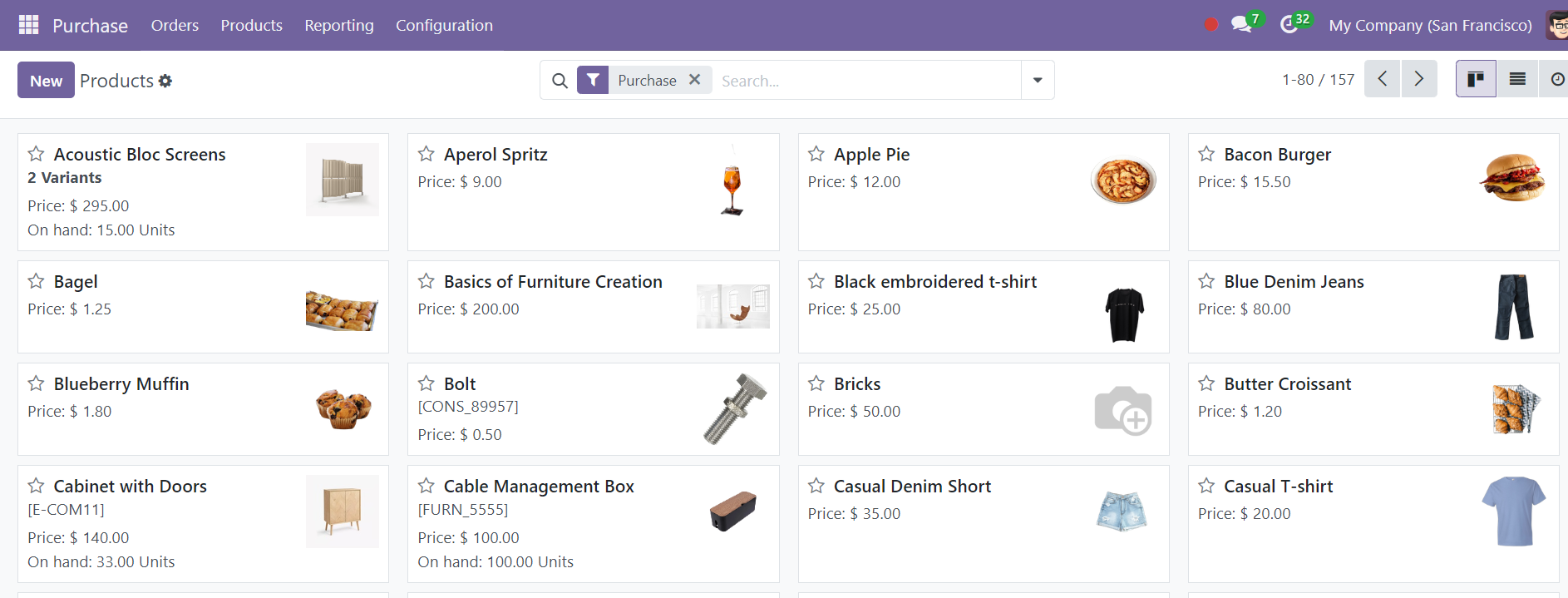The width and height of the screenshot is (1568, 598).
Task: Mark Casual Denim Short as favorite
Action: point(816,486)
